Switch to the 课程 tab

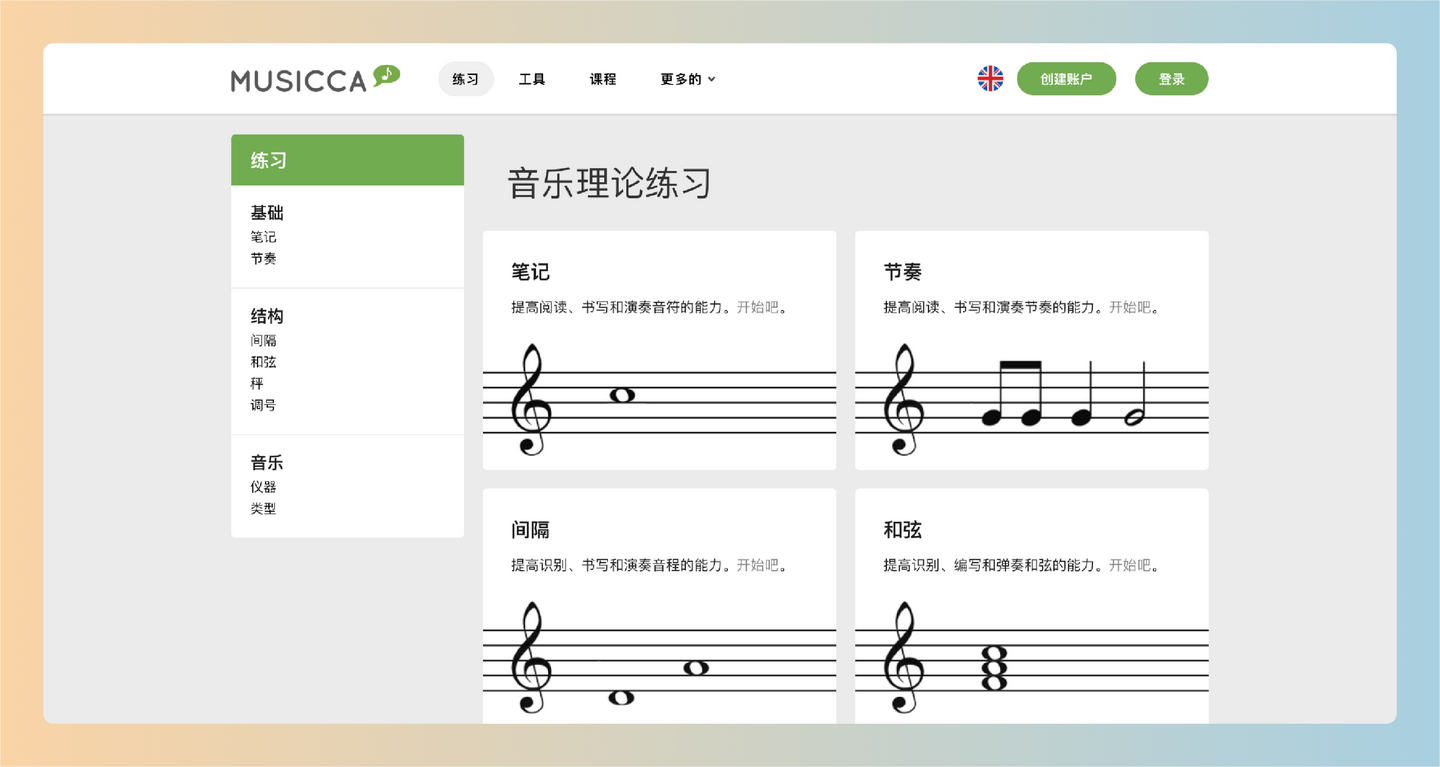point(602,79)
